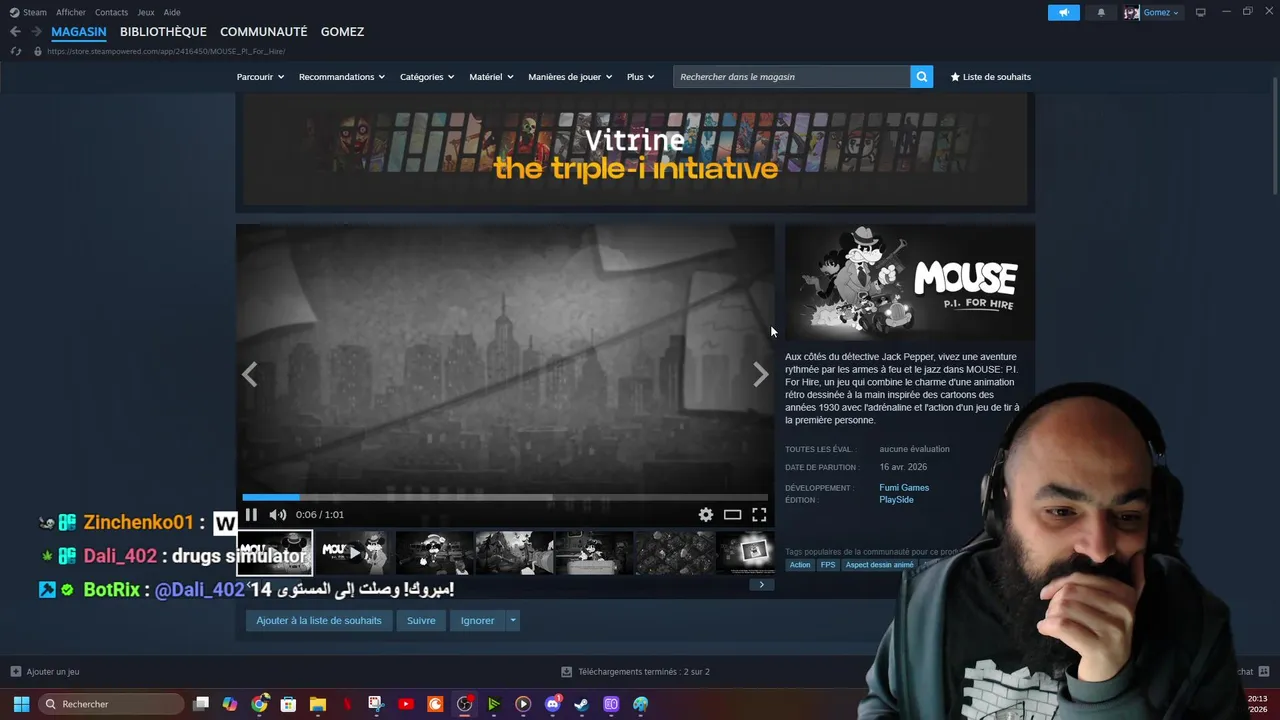Open the triple-i initiative Vitrine banner
The width and height of the screenshot is (1280, 720).
[x=635, y=150]
